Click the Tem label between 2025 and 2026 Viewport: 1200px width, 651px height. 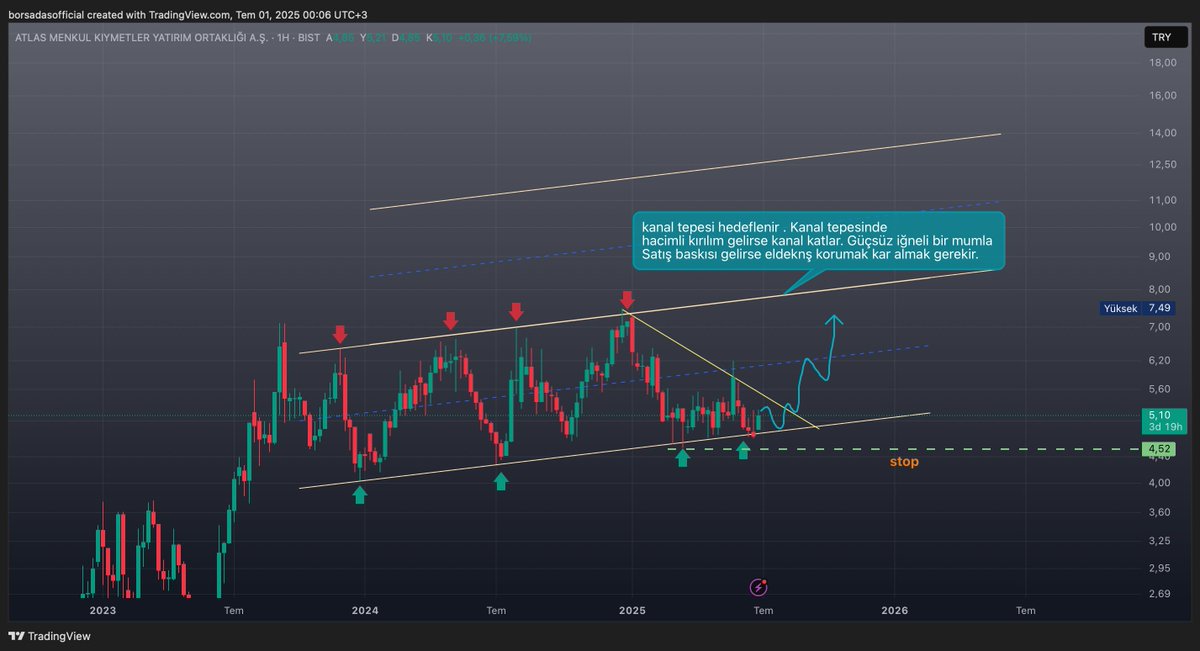763,610
